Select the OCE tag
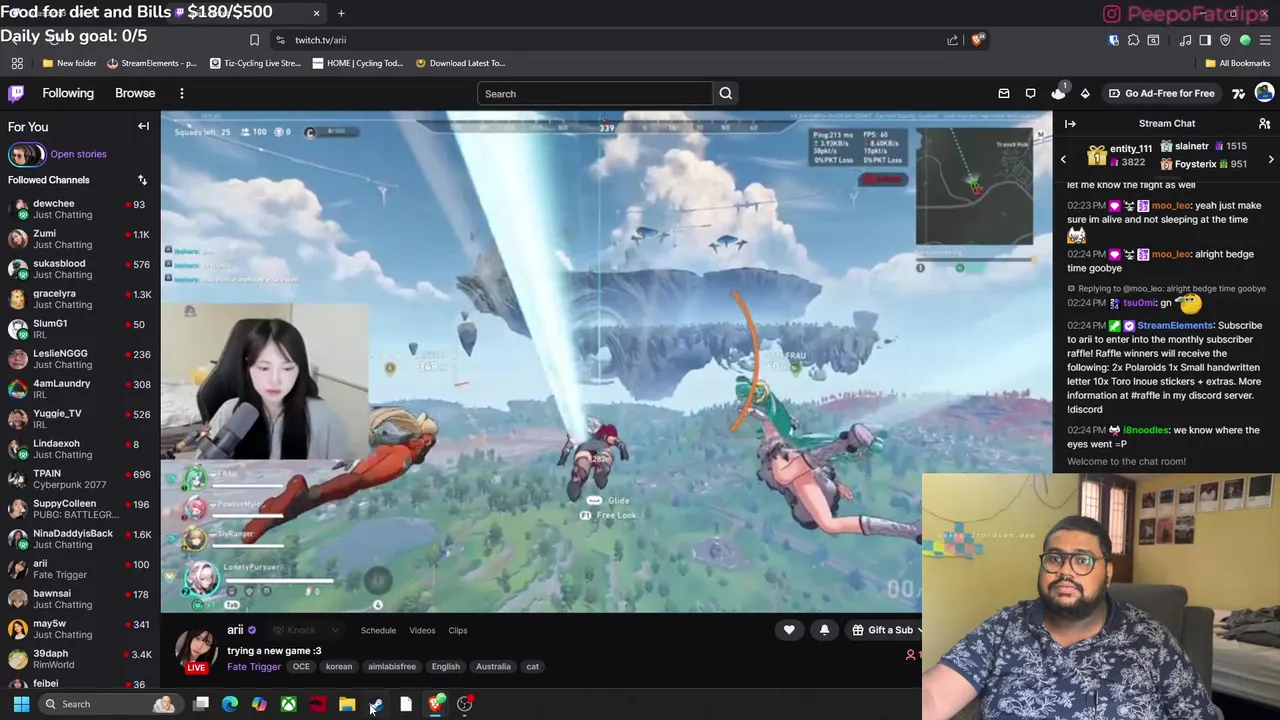The height and width of the screenshot is (720, 1280). pyautogui.click(x=301, y=667)
